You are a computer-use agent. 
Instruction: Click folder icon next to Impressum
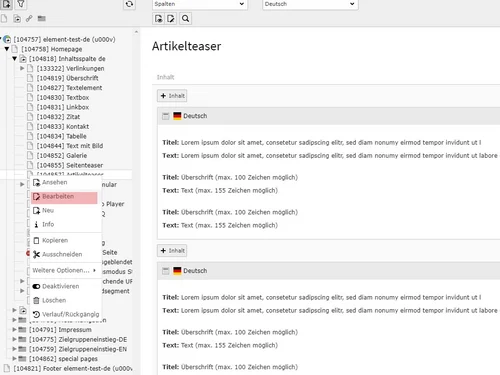click(x=22, y=330)
